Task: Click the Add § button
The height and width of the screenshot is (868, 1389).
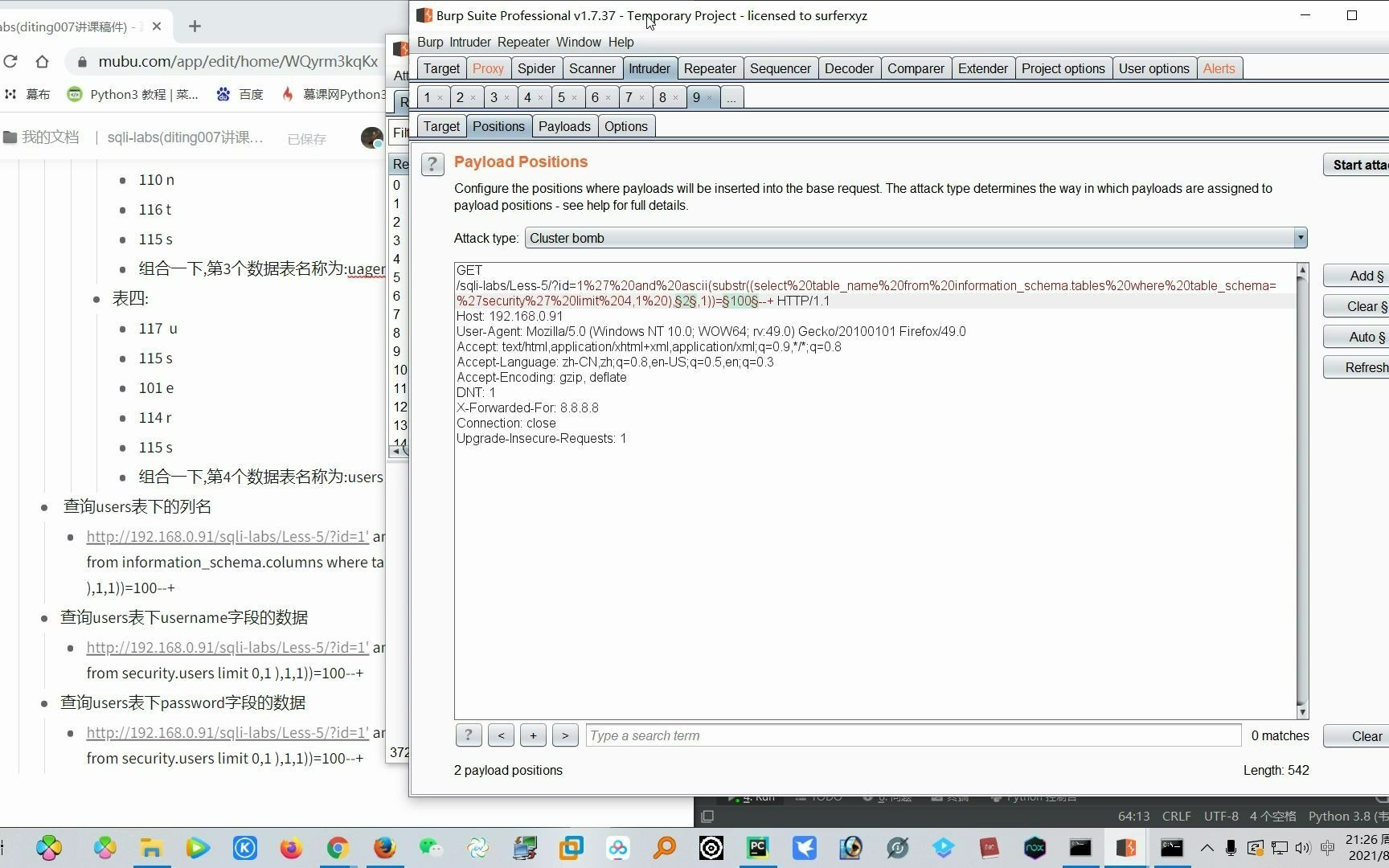Action: tap(1357, 276)
